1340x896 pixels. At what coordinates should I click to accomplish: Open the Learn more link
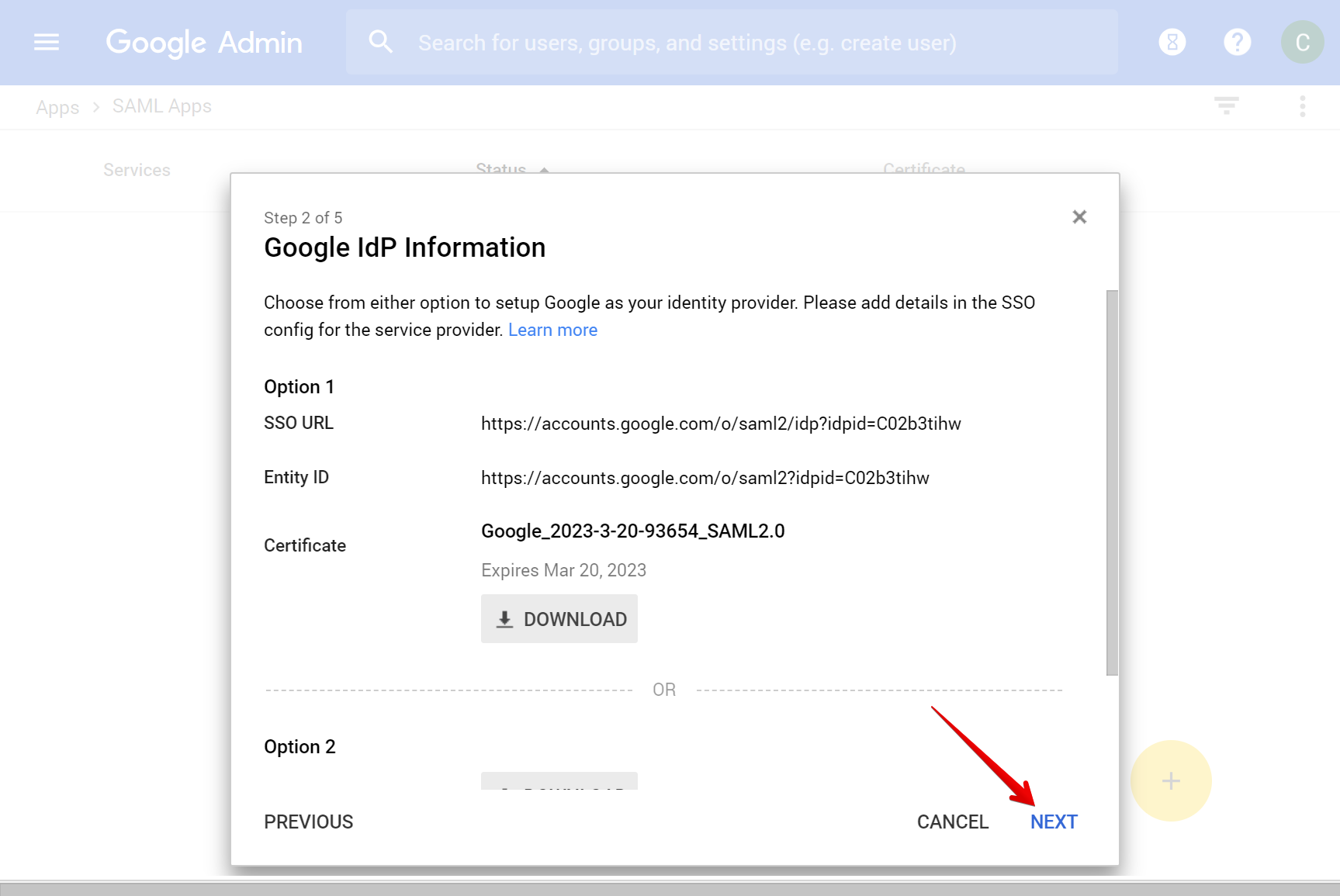[x=552, y=330]
